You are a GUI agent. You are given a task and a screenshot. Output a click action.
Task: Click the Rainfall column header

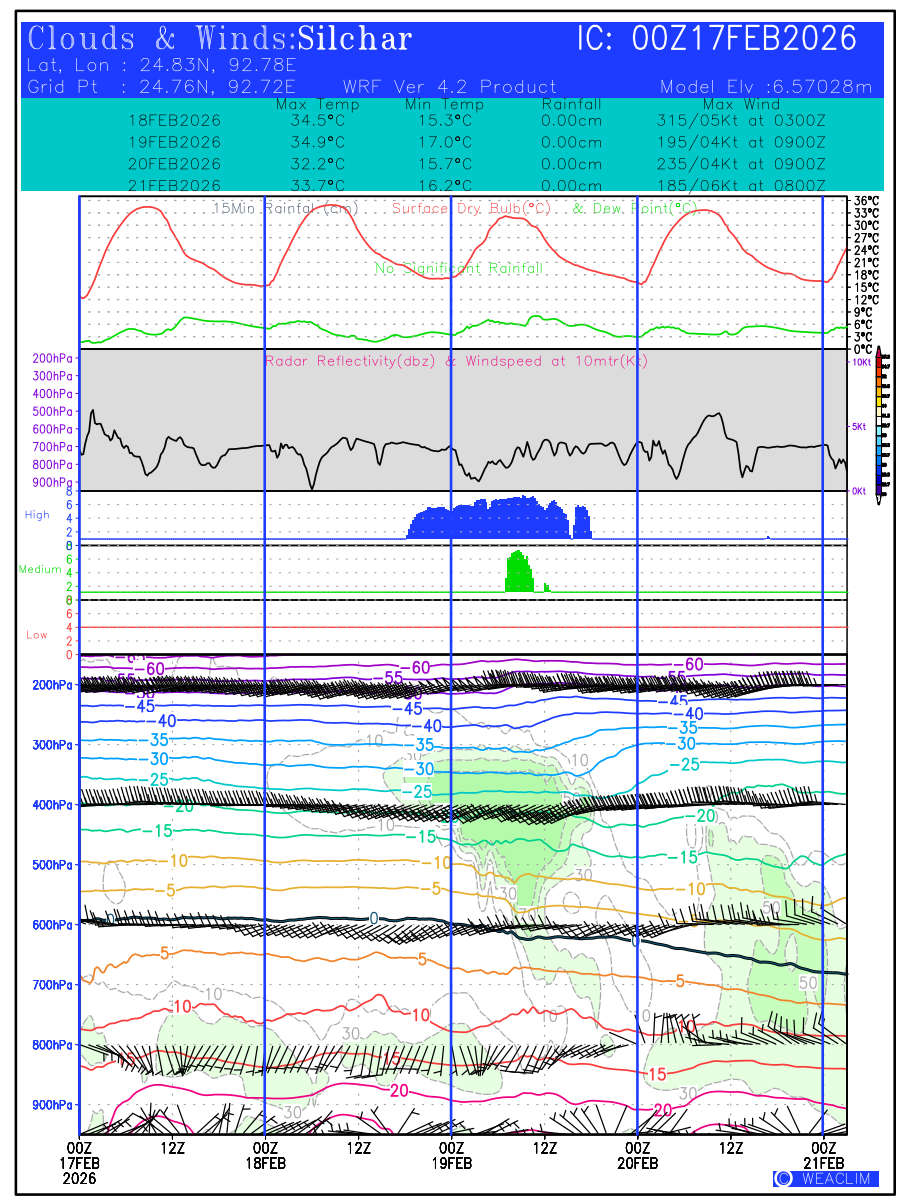click(x=571, y=105)
